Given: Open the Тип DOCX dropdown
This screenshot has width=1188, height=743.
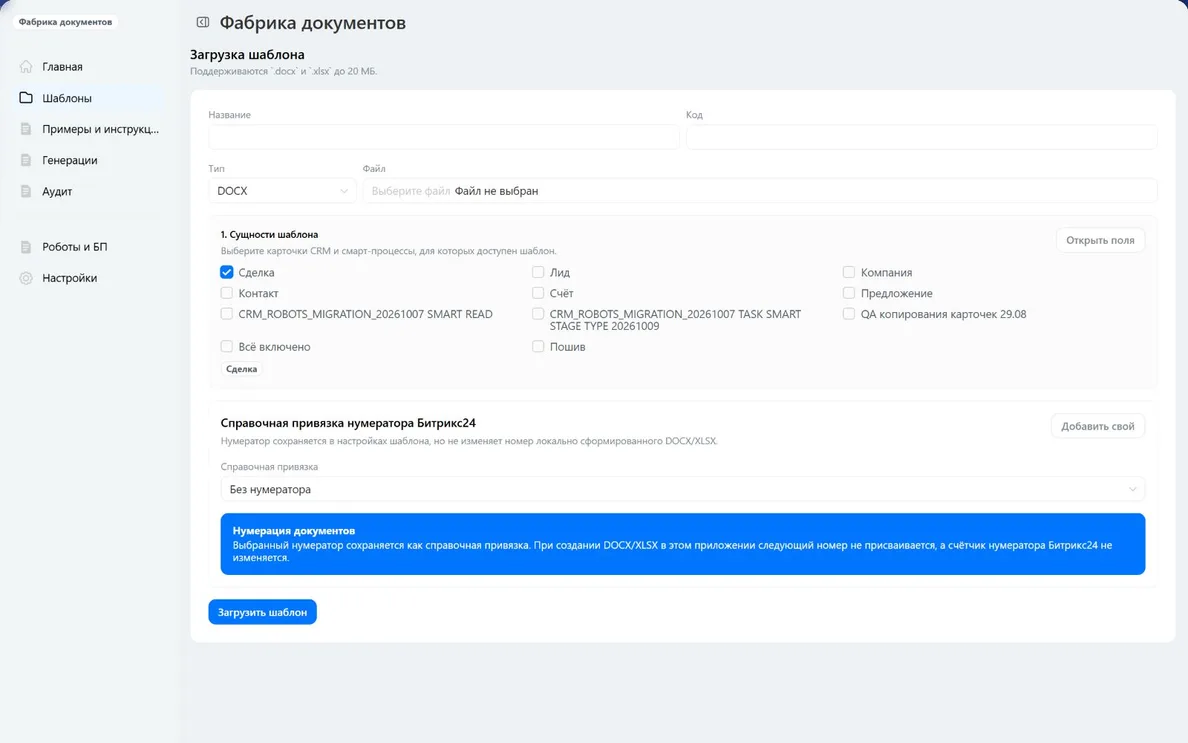Looking at the screenshot, I should coord(282,191).
